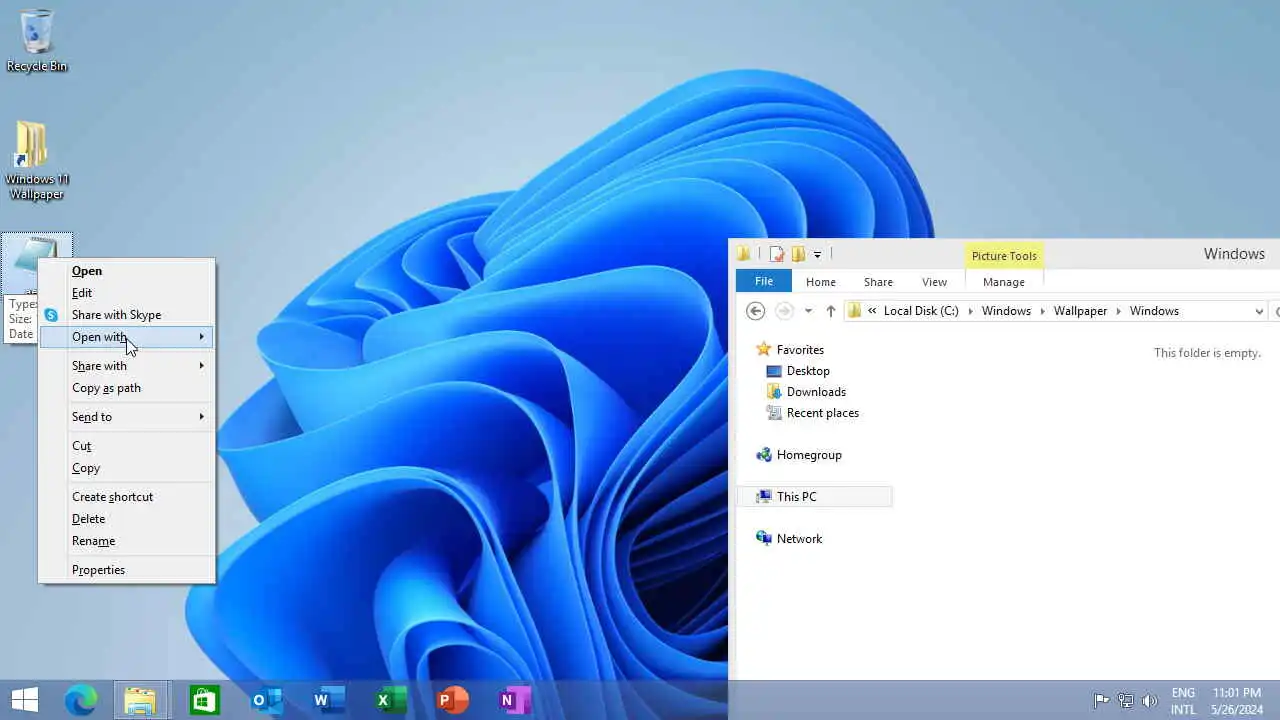Launch Outlook from the taskbar
Viewport: 1280px width, 720px height.
click(266, 700)
